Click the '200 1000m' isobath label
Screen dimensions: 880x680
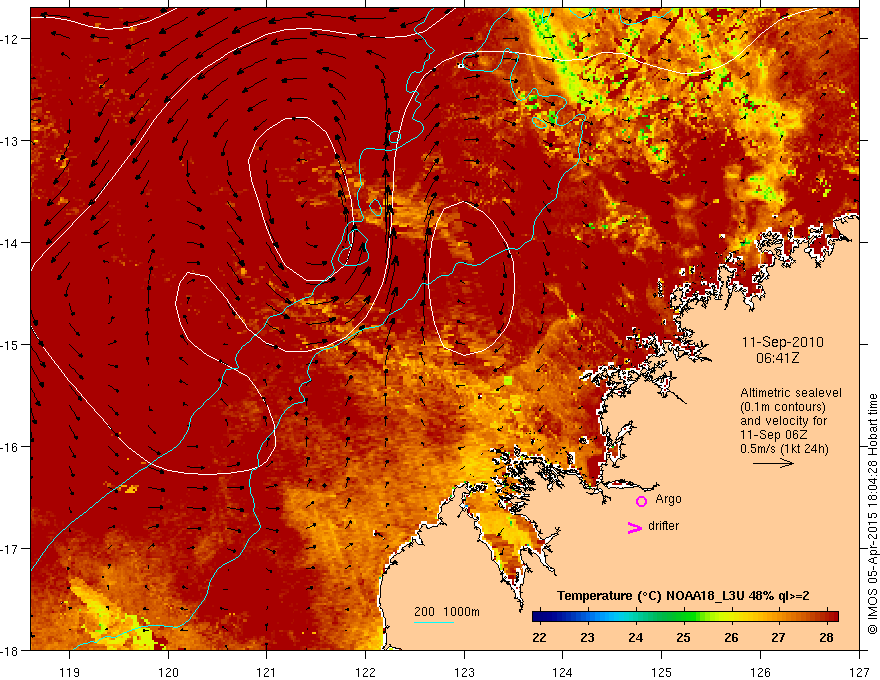tap(447, 612)
